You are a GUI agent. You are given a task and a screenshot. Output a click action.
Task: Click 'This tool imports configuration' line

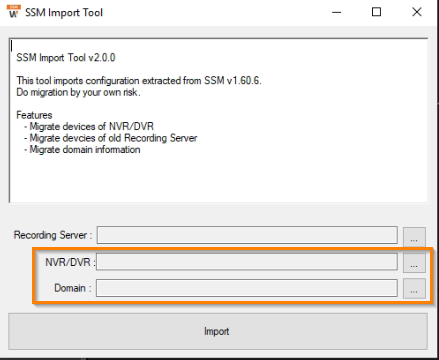[139, 81]
